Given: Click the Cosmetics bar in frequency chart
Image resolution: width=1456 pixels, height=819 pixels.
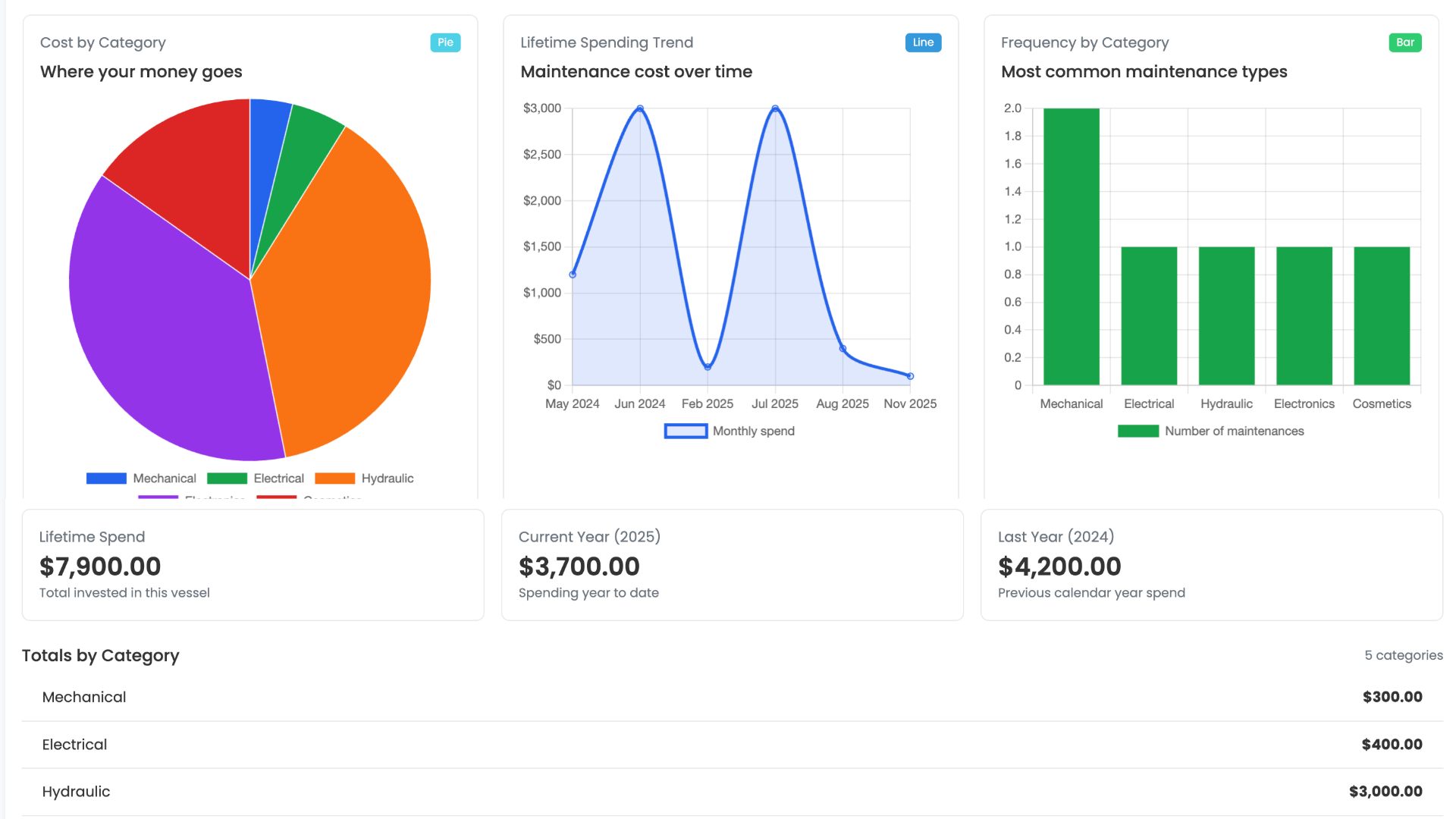Looking at the screenshot, I should click(x=1382, y=315).
